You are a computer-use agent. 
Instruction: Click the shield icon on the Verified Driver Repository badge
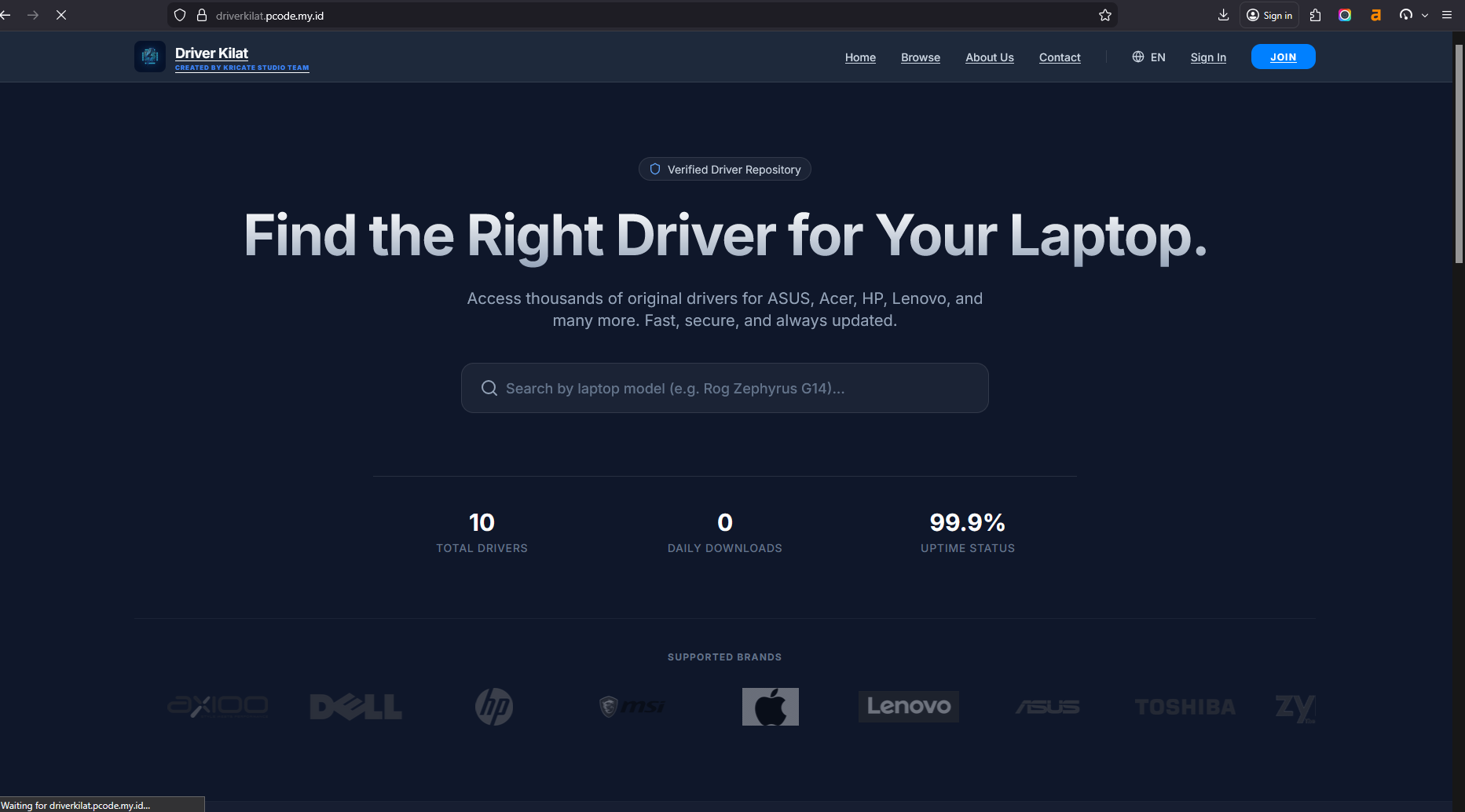click(654, 169)
